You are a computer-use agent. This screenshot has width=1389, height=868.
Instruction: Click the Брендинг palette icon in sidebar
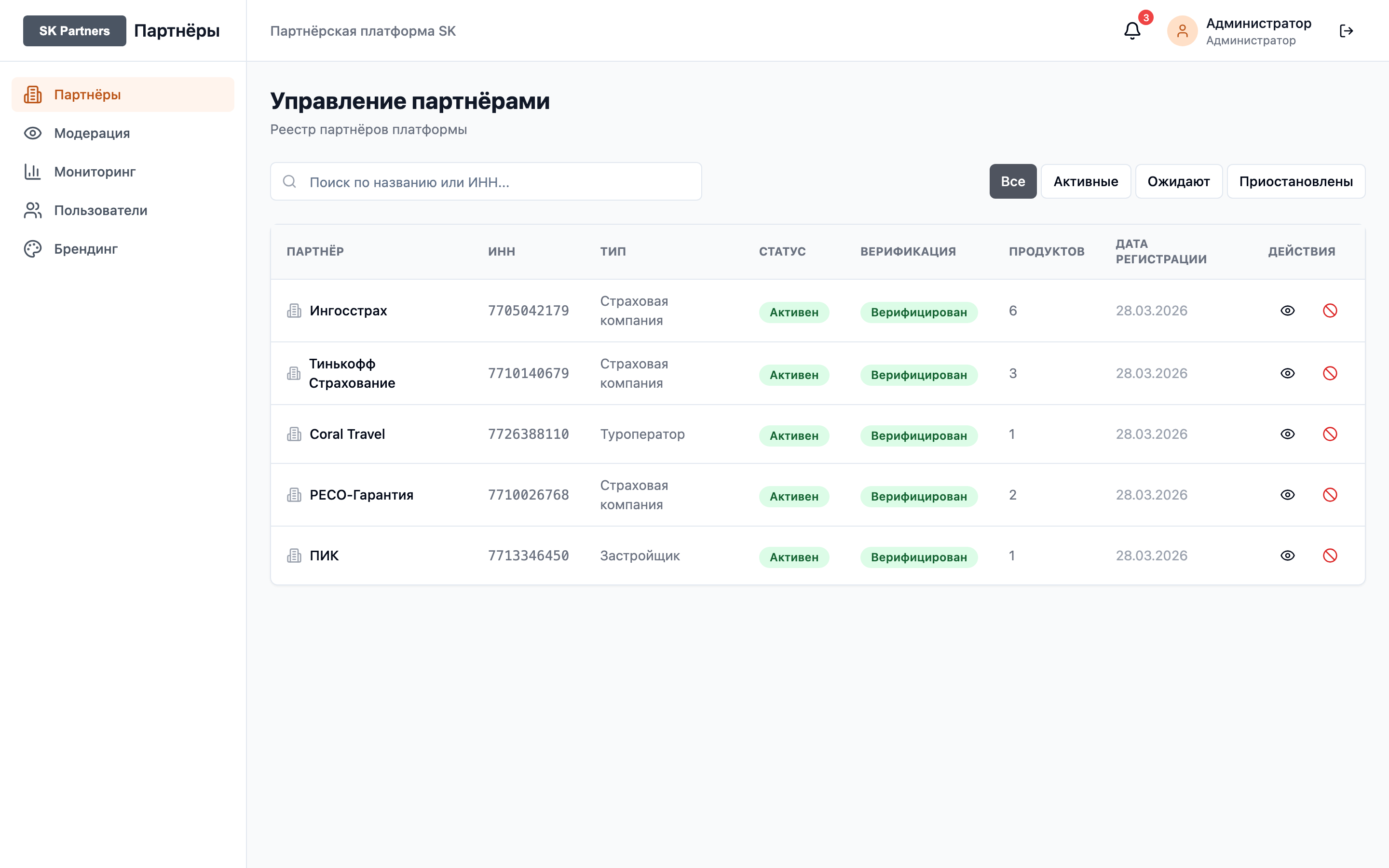33,248
